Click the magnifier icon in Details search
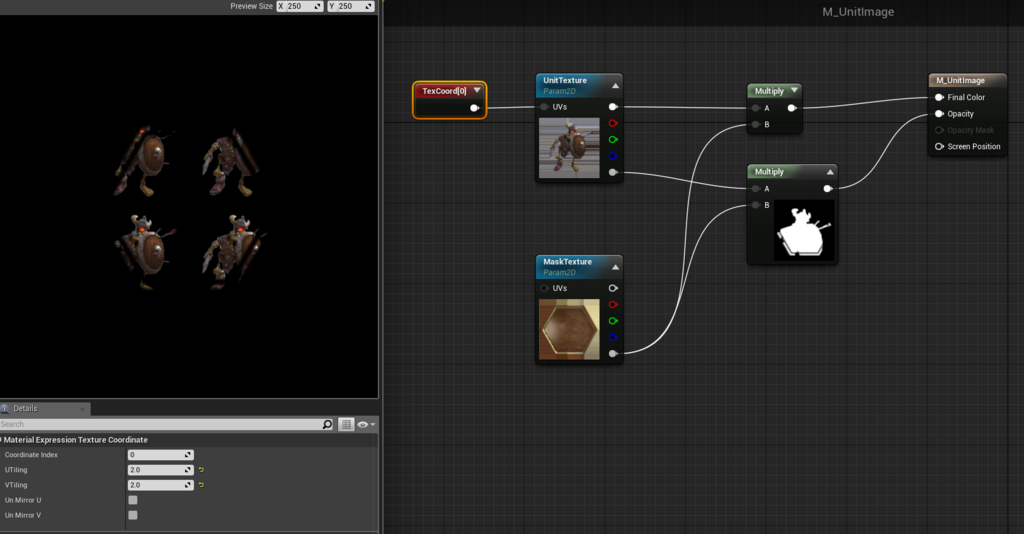This screenshot has width=1024, height=534. [x=327, y=424]
